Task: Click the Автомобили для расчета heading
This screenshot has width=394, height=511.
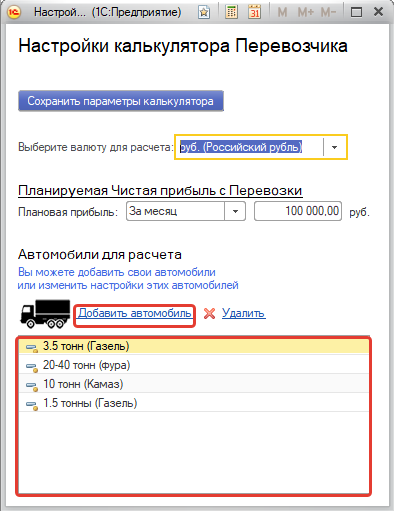Action: click(x=100, y=255)
